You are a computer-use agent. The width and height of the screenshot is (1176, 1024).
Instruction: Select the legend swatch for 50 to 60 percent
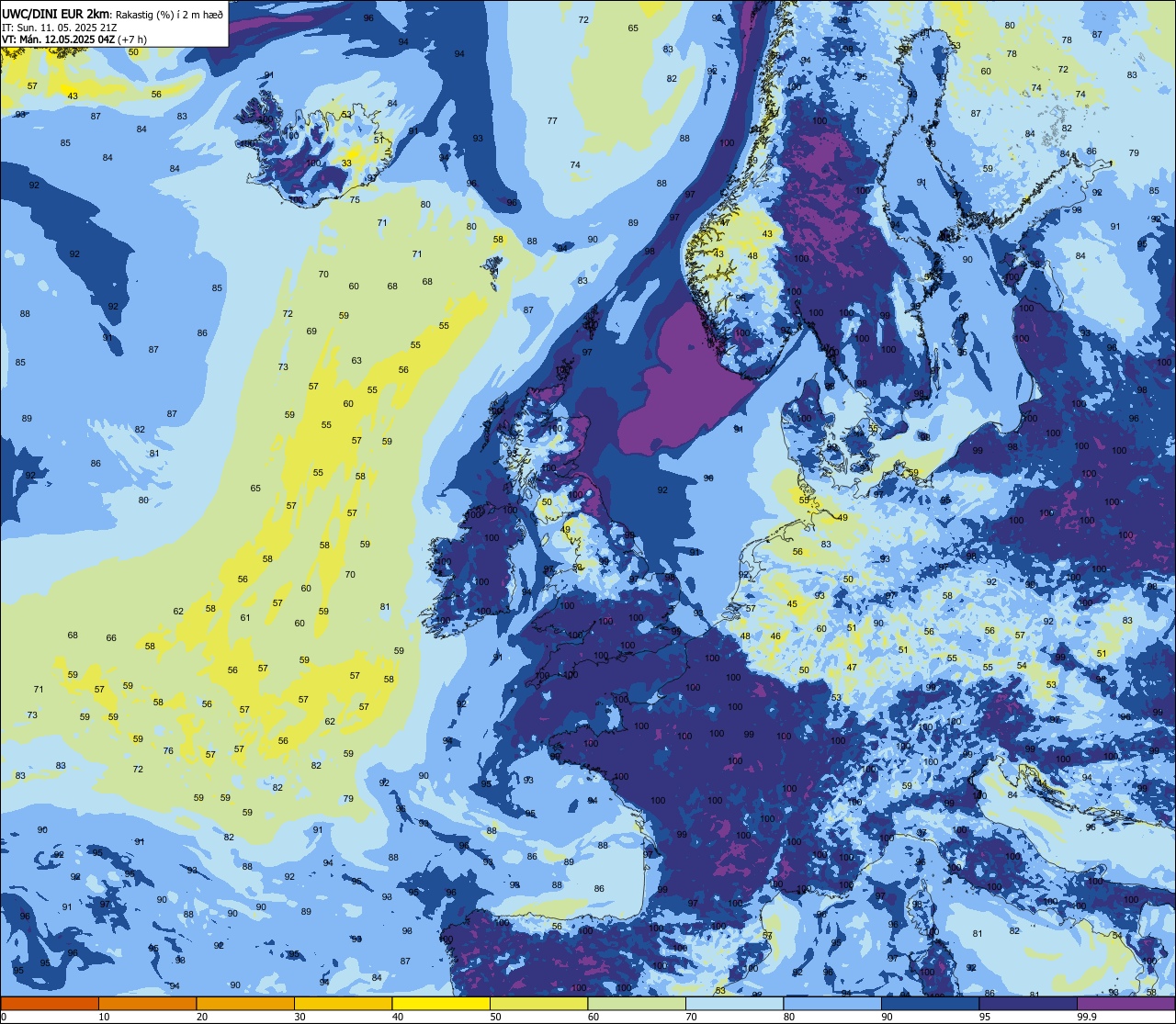point(538,1003)
